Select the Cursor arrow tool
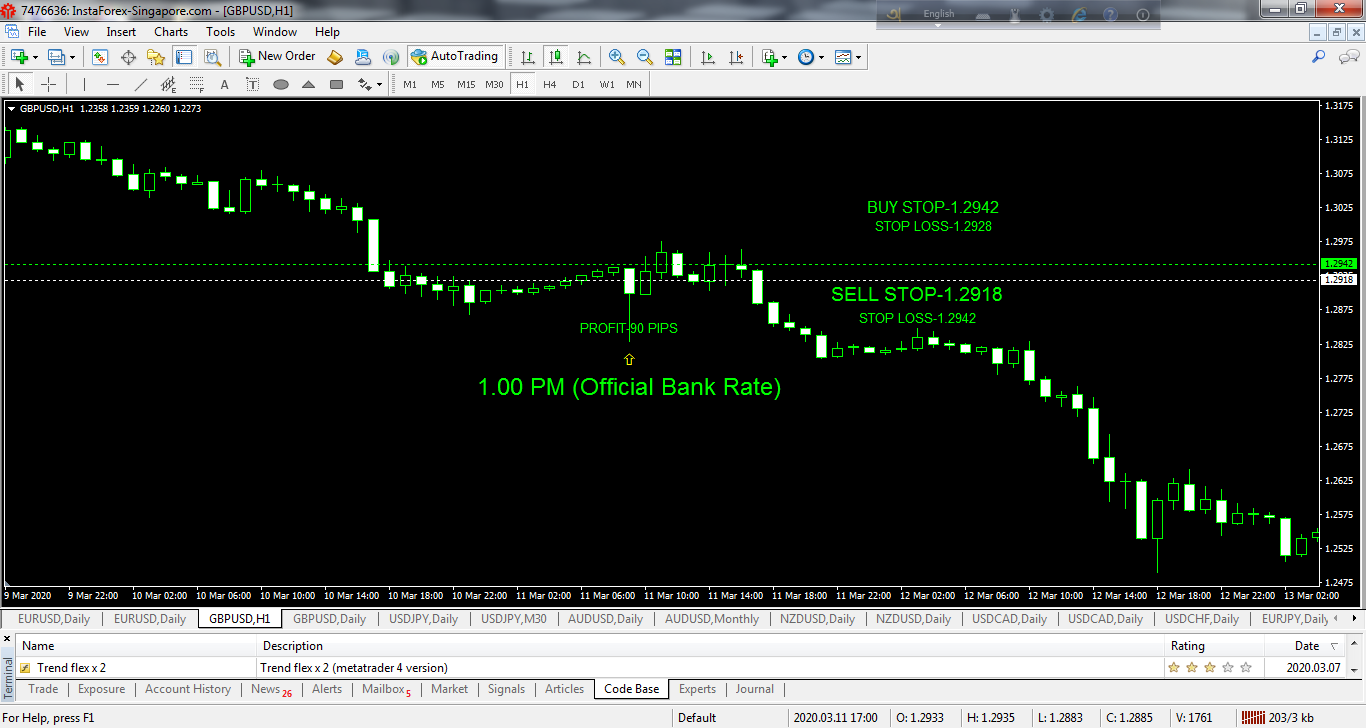Screen dimensions: 1366x728 point(19,84)
